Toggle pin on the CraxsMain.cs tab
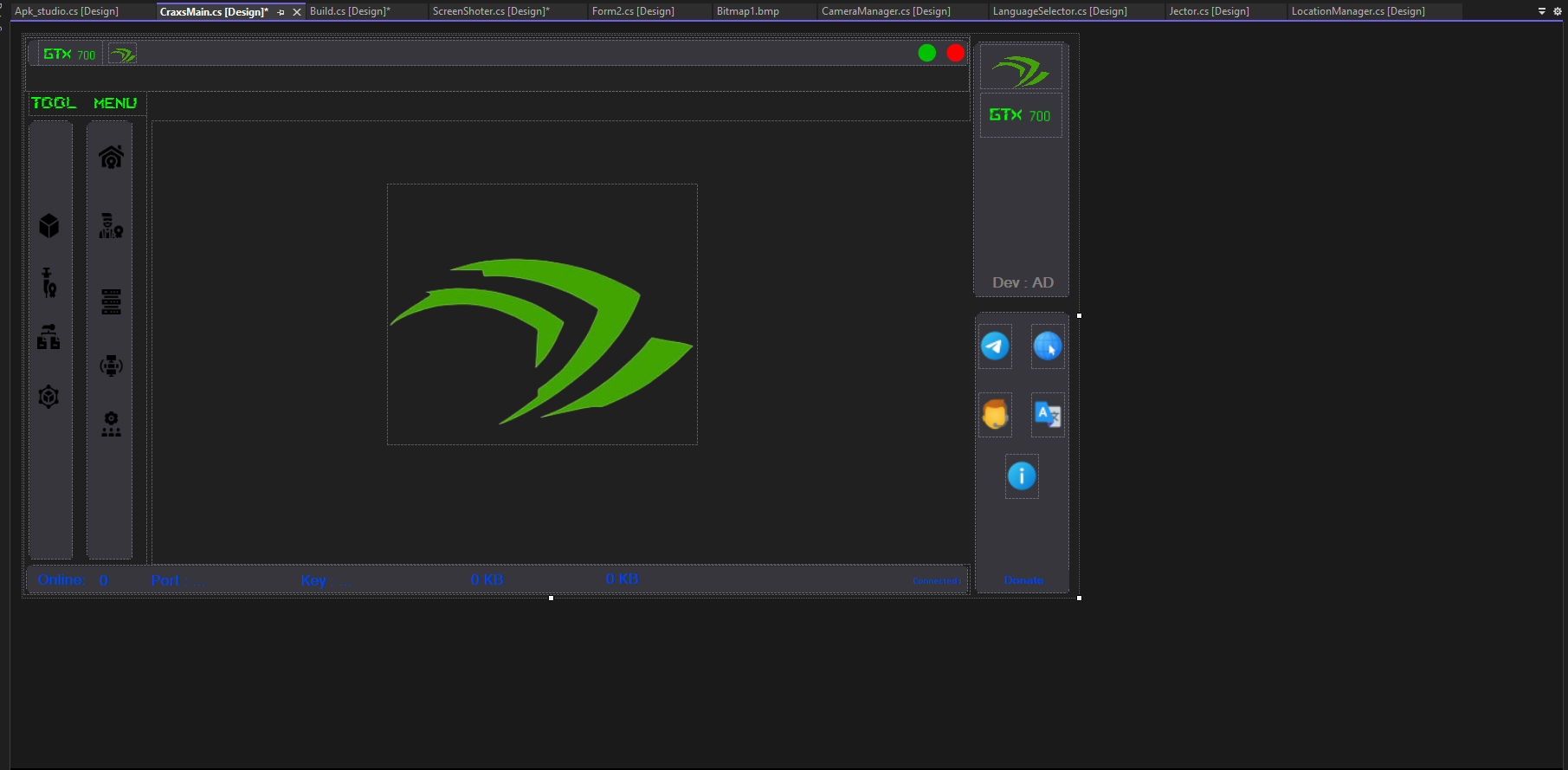The height and width of the screenshot is (770, 1568). pyautogui.click(x=281, y=12)
